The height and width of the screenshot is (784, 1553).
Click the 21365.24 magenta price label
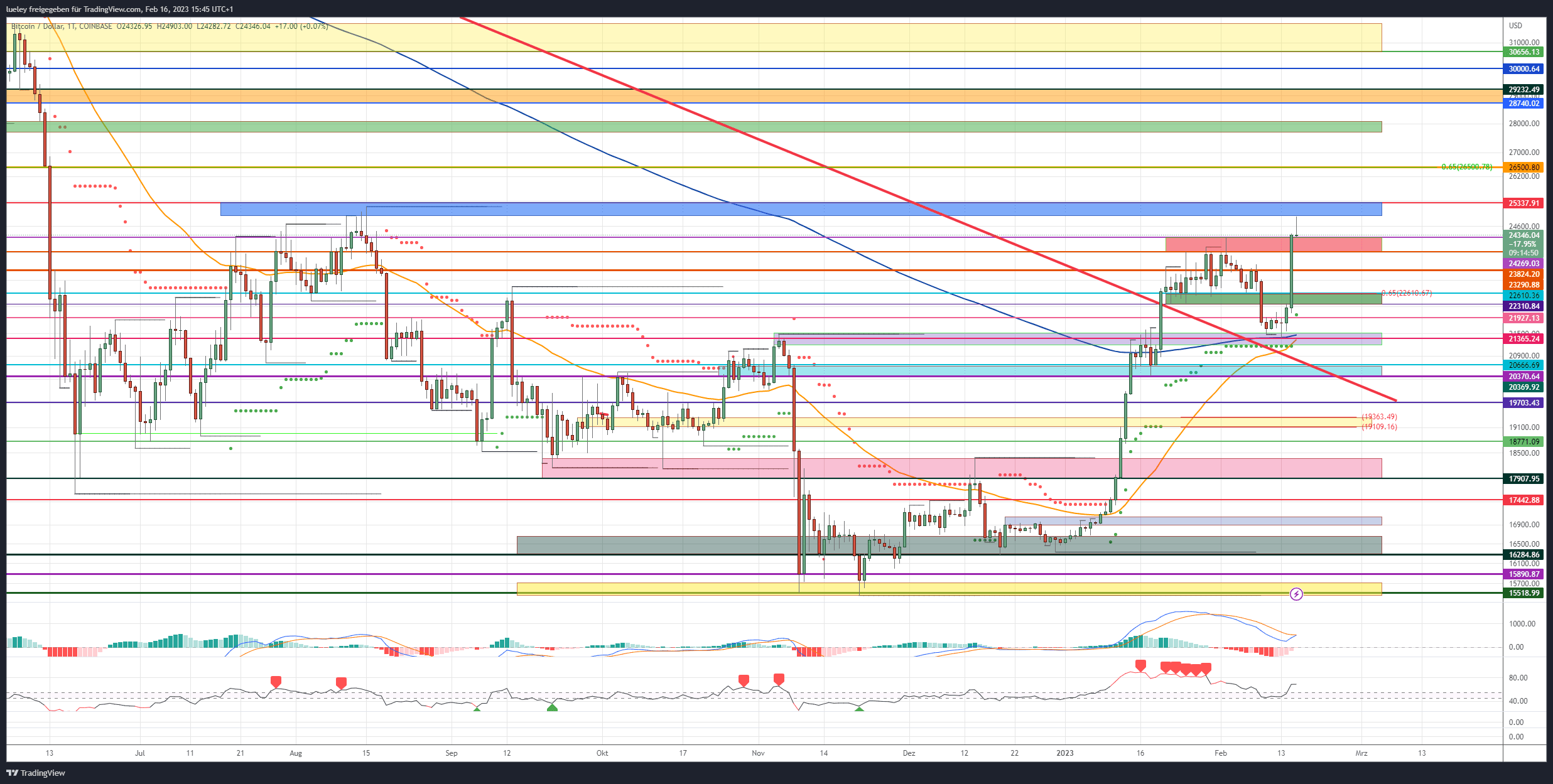pos(1522,339)
